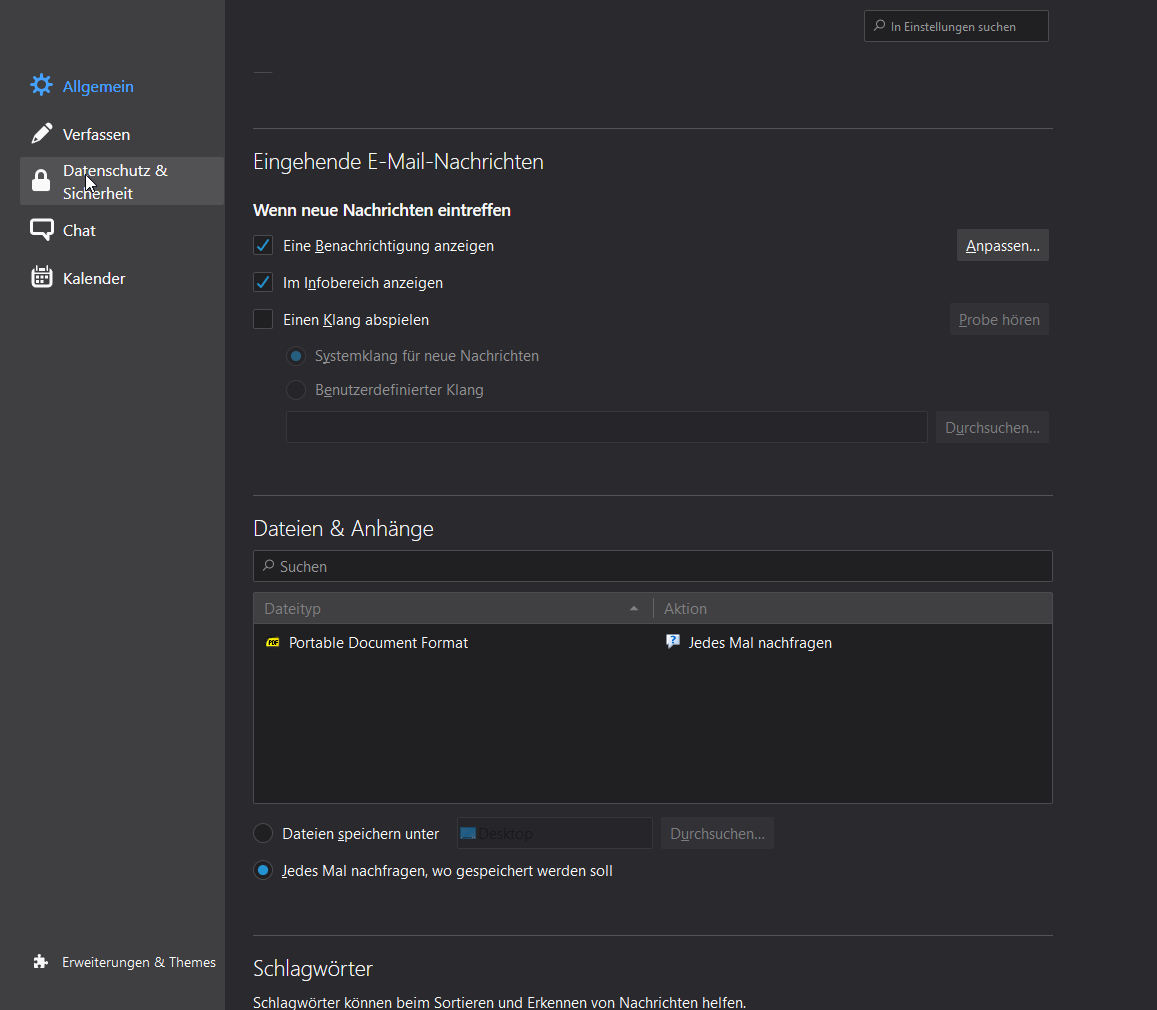Uncheck 'Im Infobereich anzeigen'
The width and height of the screenshot is (1157, 1010).
pyautogui.click(x=263, y=283)
